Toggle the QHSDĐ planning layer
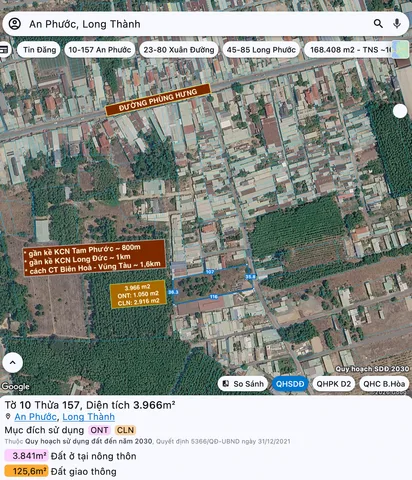The height and width of the screenshot is (480, 412). click(x=290, y=384)
